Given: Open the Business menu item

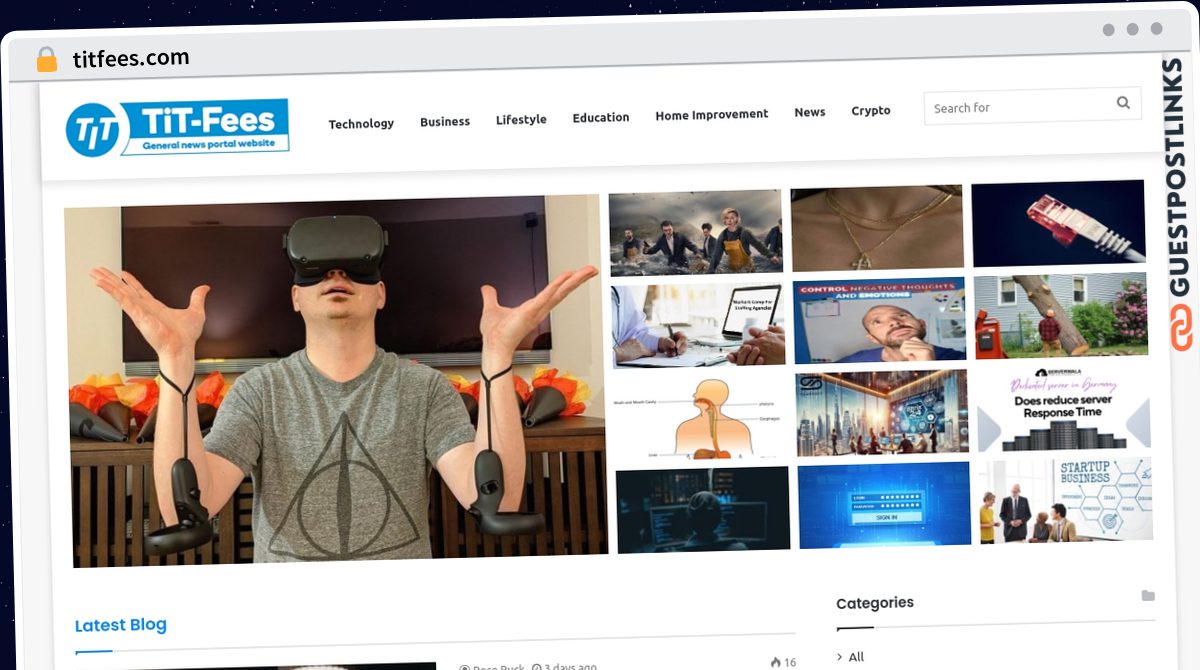Looking at the screenshot, I should pyautogui.click(x=445, y=122).
